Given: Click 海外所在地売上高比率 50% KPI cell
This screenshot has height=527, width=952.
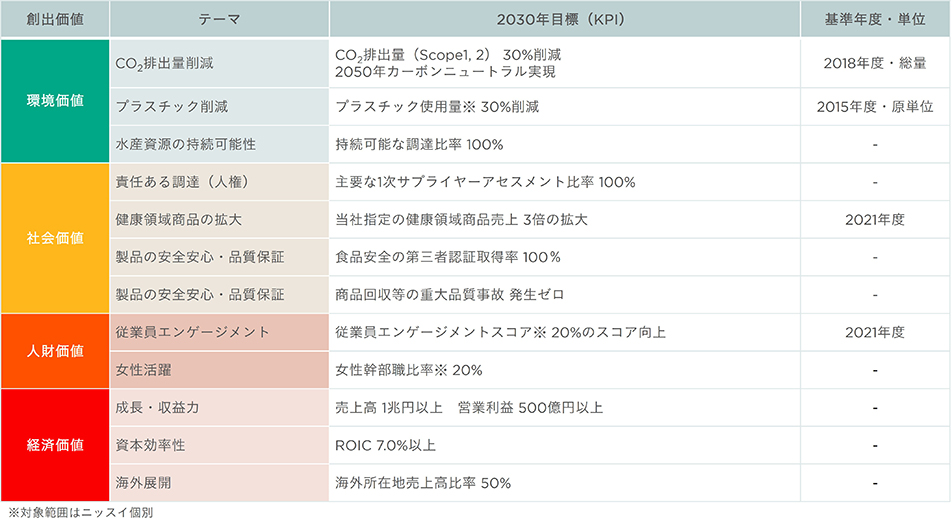Looking at the screenshot, I should point(565,483).
